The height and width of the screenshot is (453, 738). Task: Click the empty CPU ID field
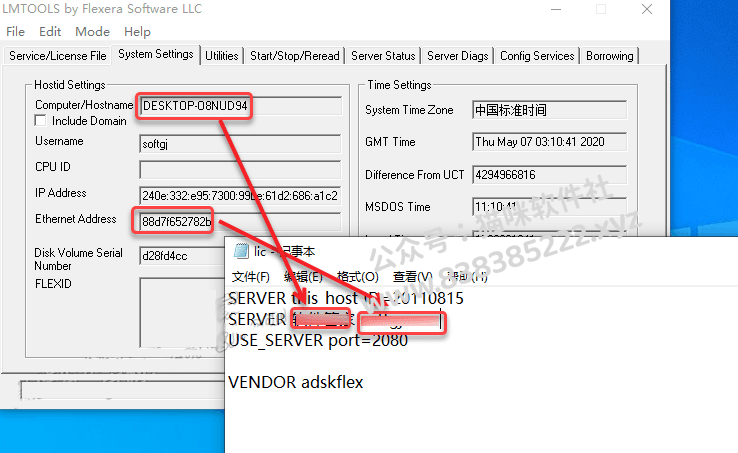point(240,170)
